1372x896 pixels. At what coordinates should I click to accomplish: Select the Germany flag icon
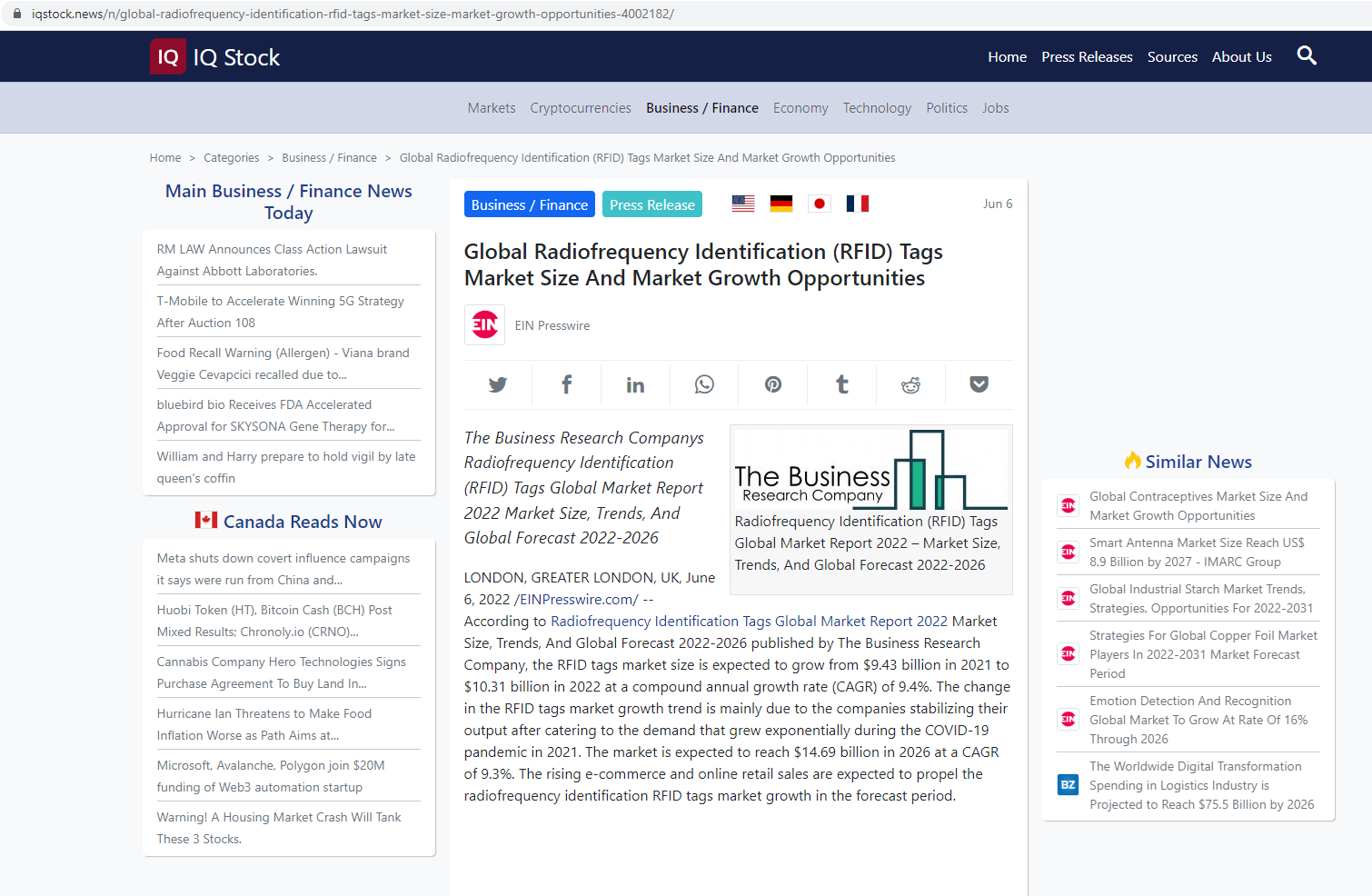pos(781,204)
